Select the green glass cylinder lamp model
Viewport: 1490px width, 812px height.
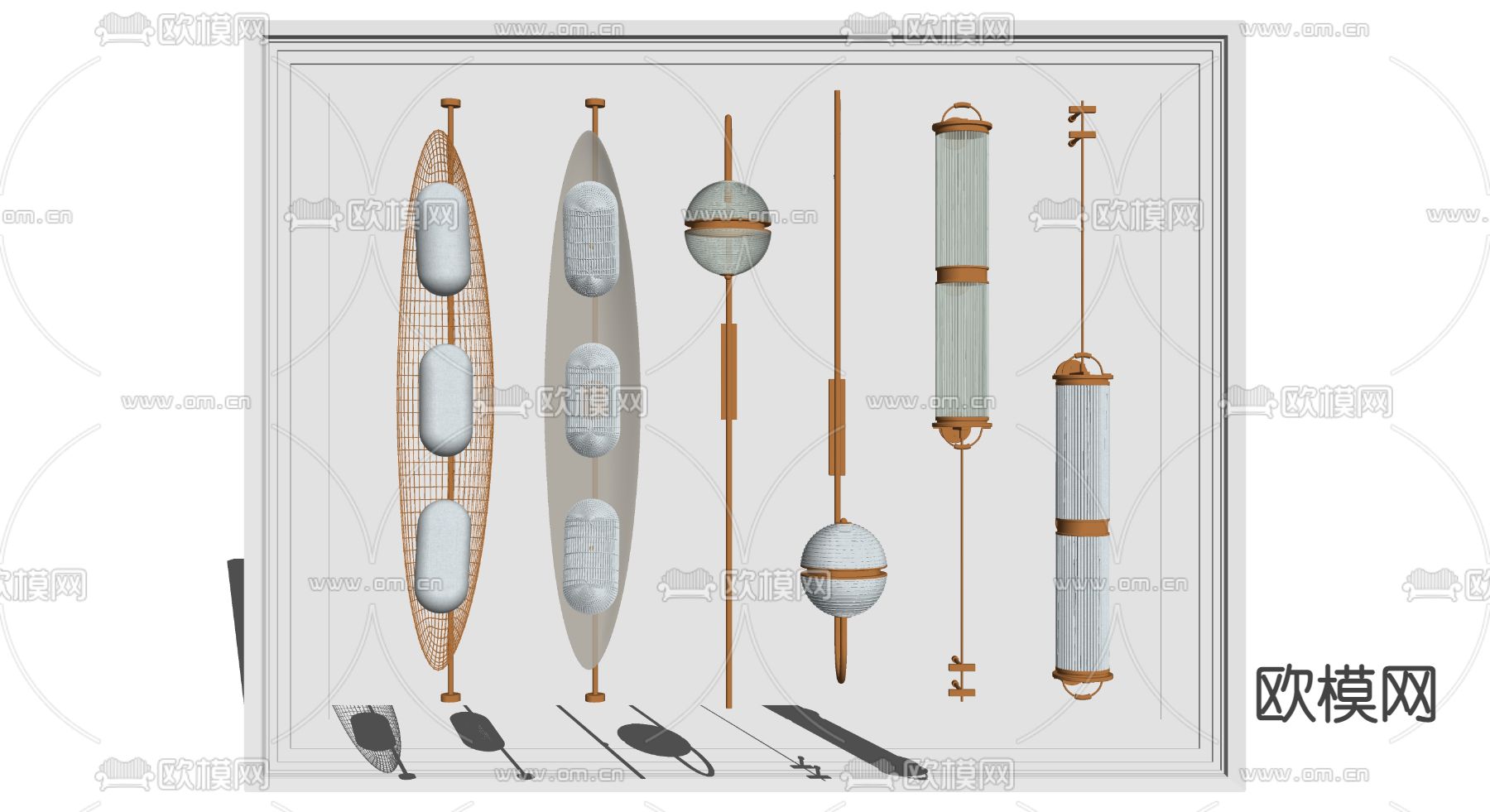pyautogui.click(x=961, y=401)
